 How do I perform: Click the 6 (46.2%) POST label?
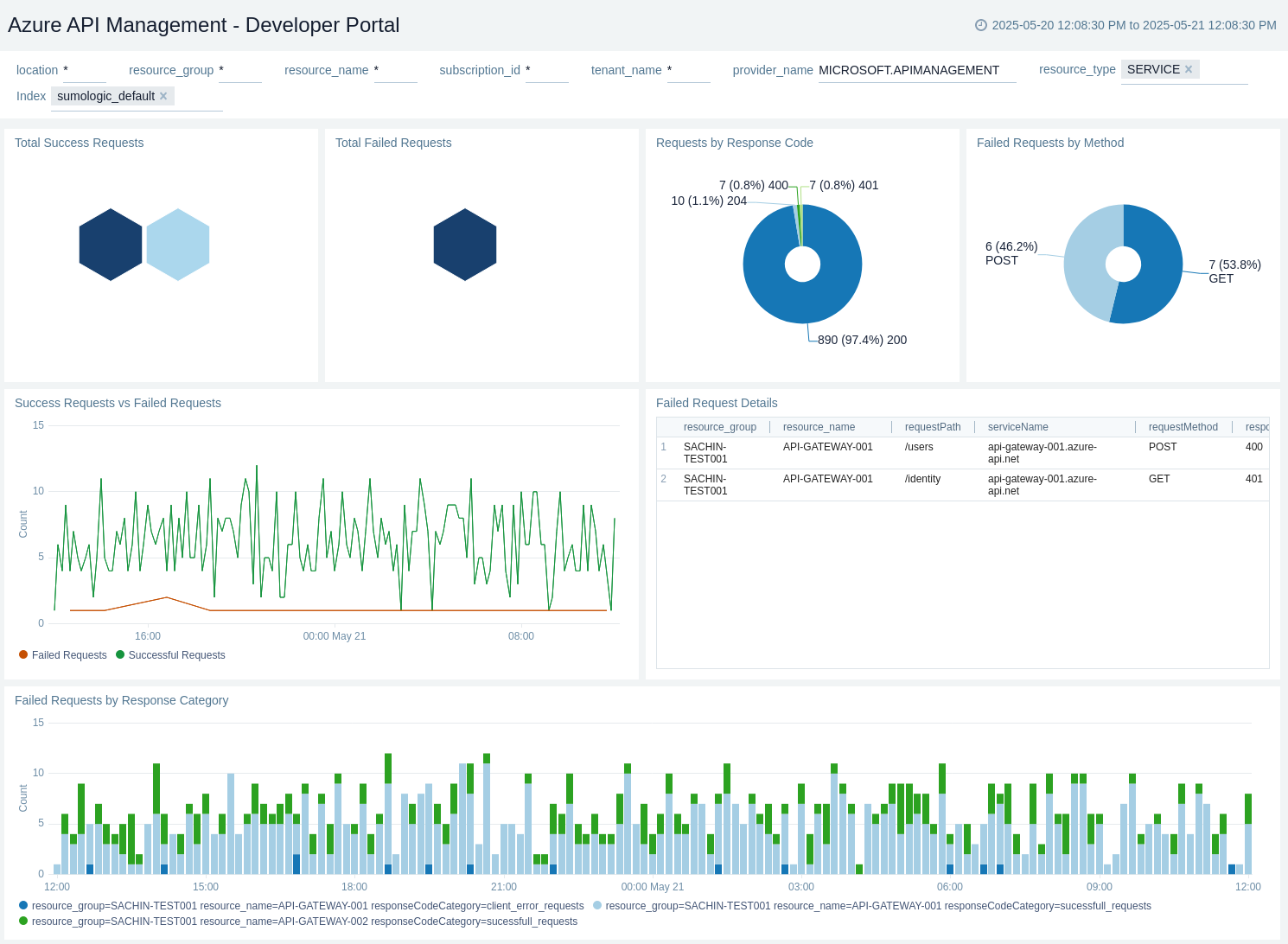(1011, 253)
